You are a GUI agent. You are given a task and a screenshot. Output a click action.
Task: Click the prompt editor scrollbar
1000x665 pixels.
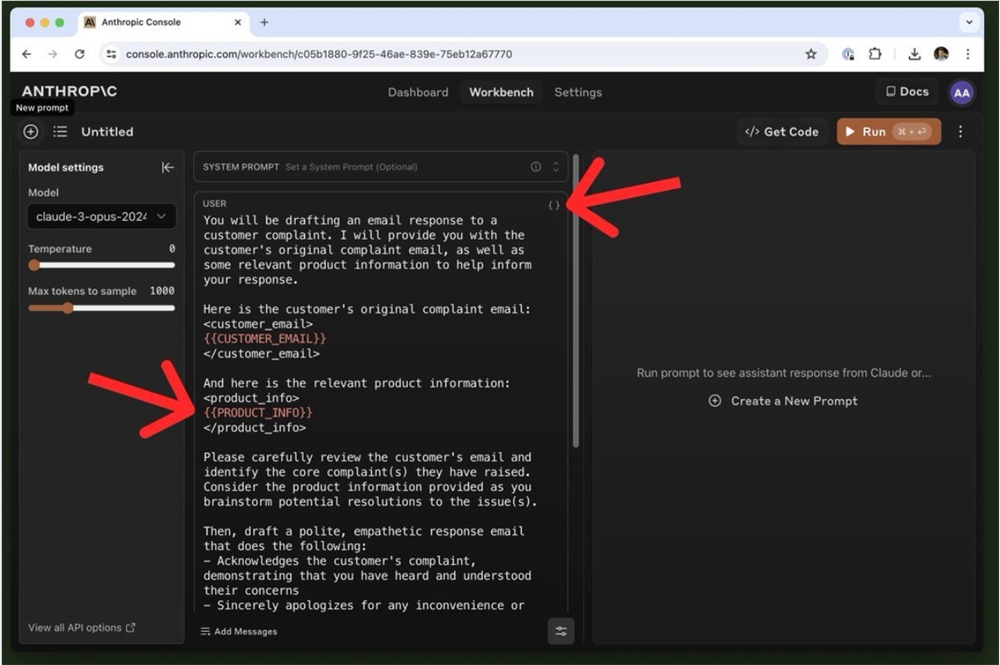coord(576,301)
